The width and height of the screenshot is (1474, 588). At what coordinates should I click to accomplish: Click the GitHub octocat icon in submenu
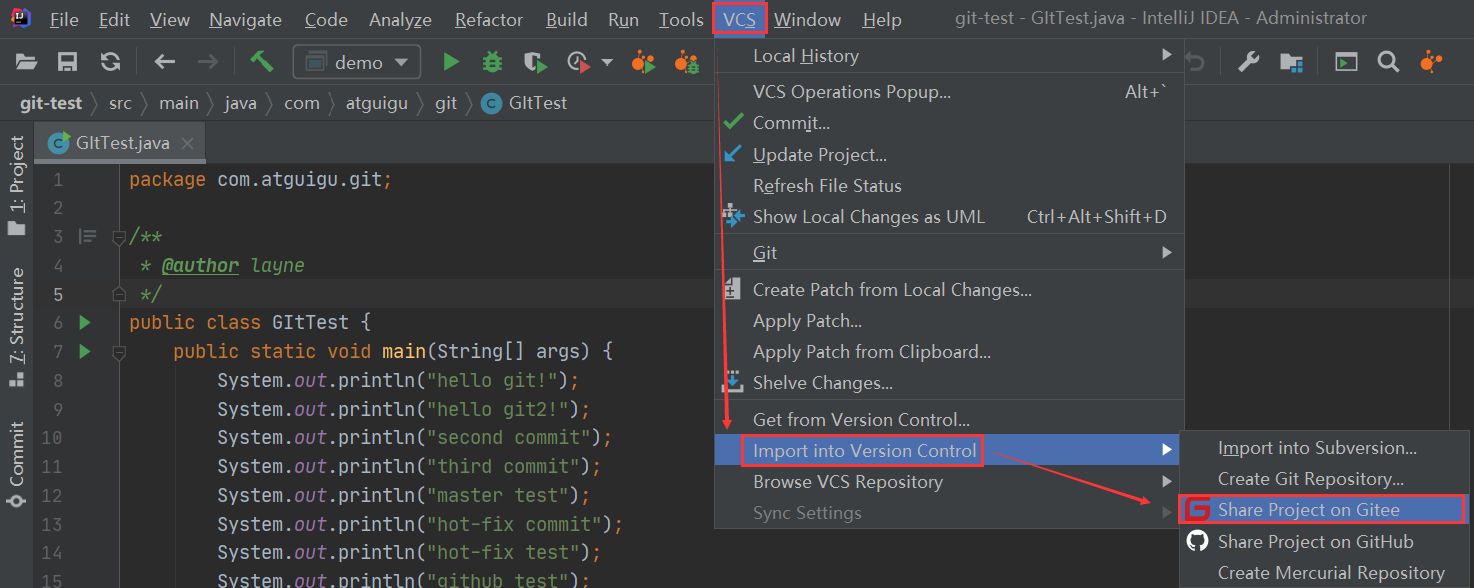point(1197,541)
